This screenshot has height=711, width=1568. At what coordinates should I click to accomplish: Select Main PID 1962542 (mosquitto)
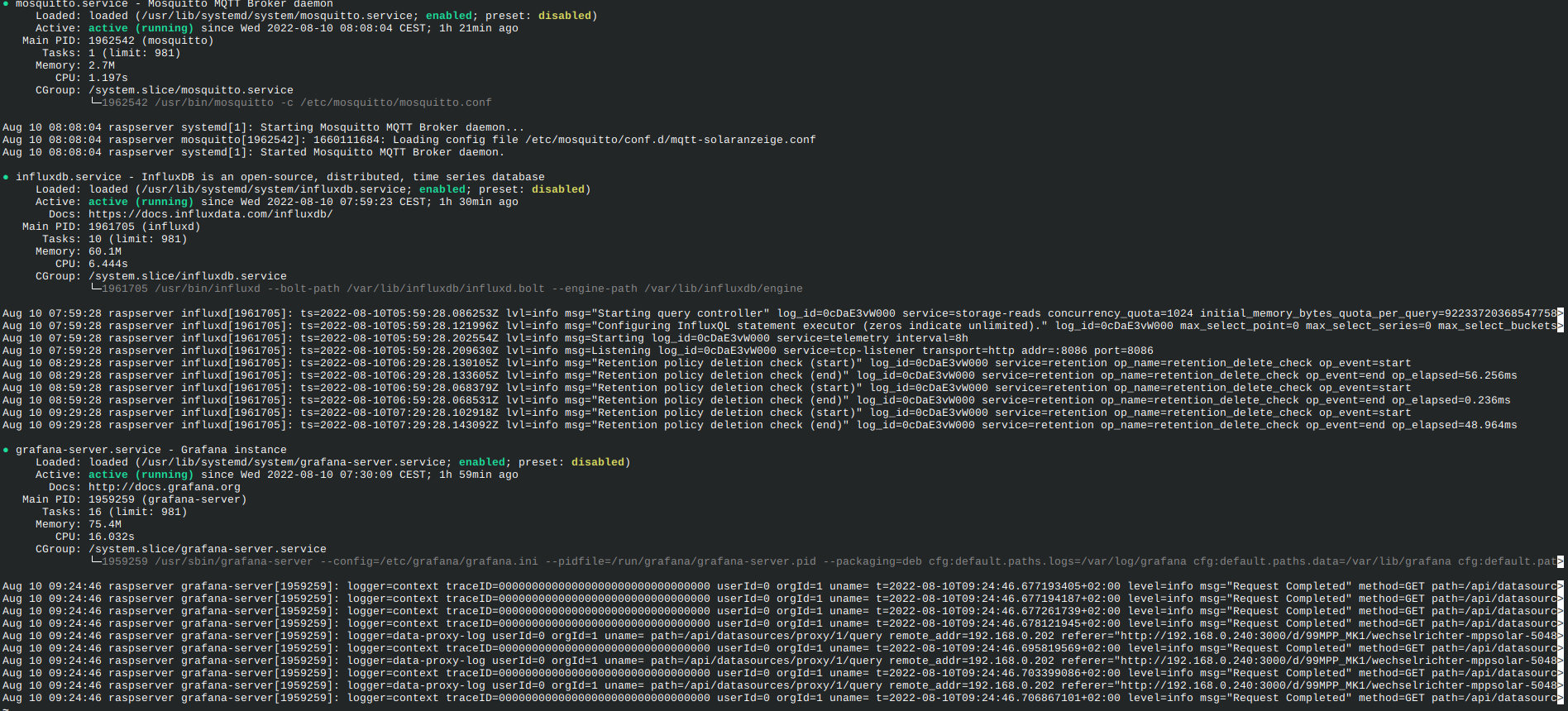(x=151, y=41)
